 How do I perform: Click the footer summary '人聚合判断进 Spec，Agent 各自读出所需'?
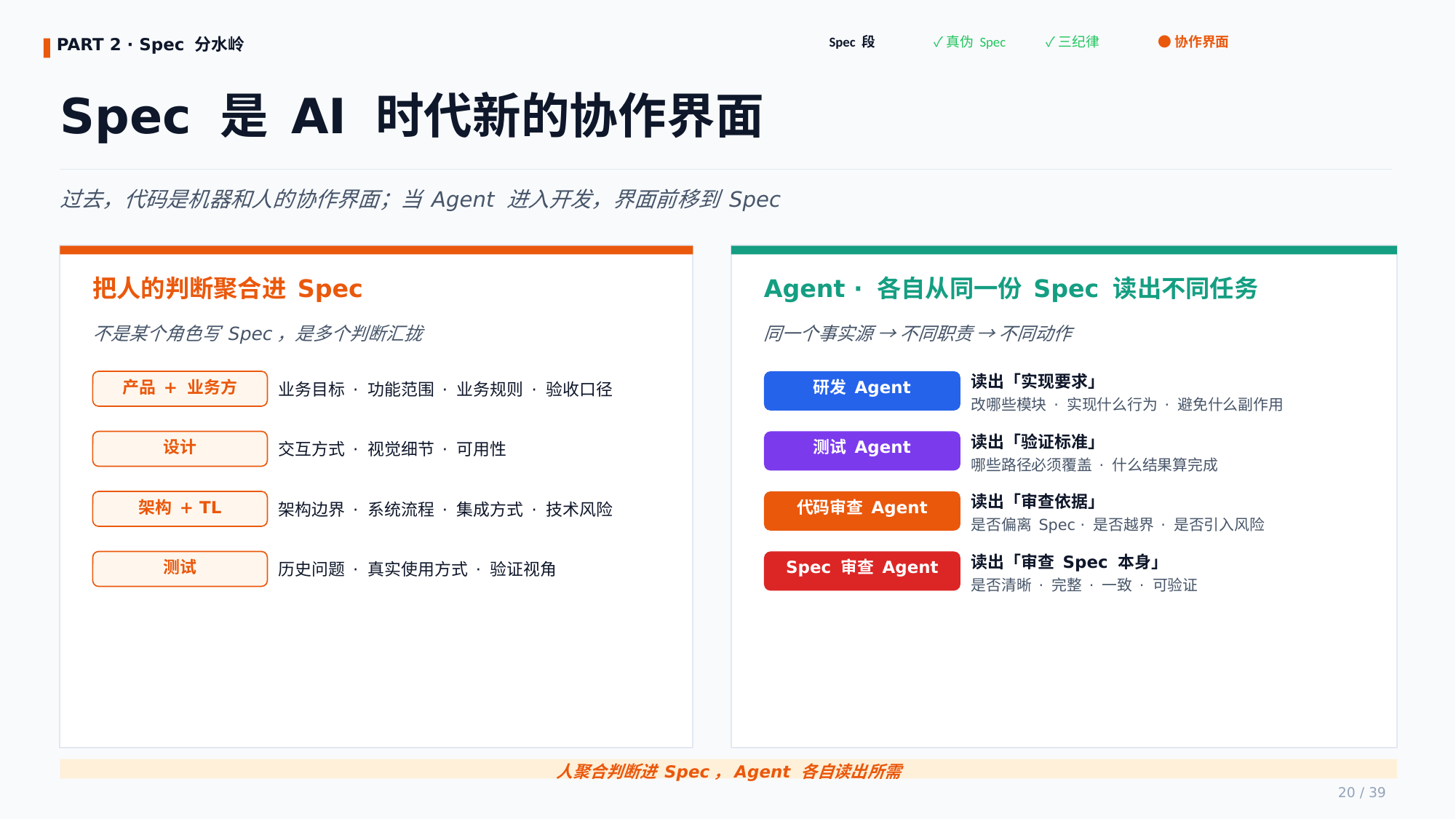click(729, 771)
